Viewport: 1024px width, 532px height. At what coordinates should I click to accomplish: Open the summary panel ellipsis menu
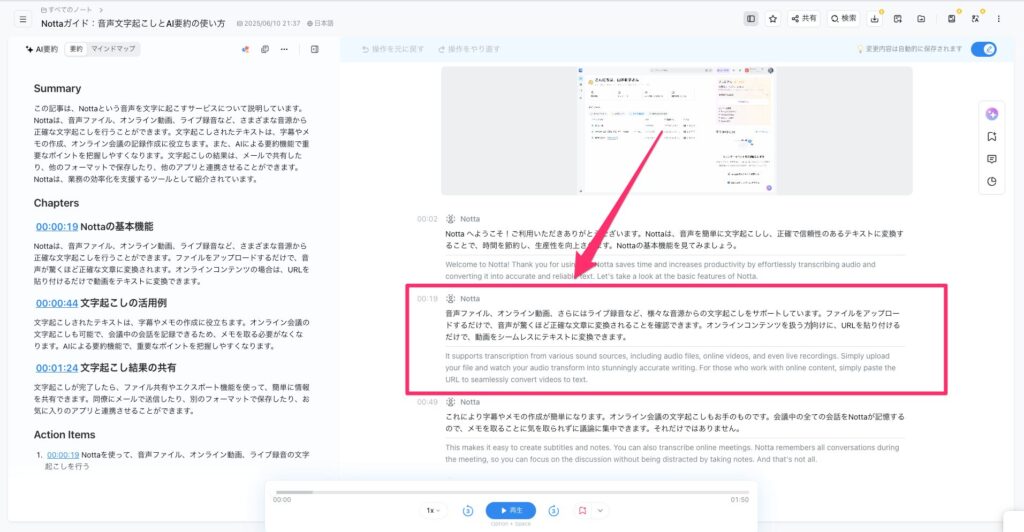point(284,49)
